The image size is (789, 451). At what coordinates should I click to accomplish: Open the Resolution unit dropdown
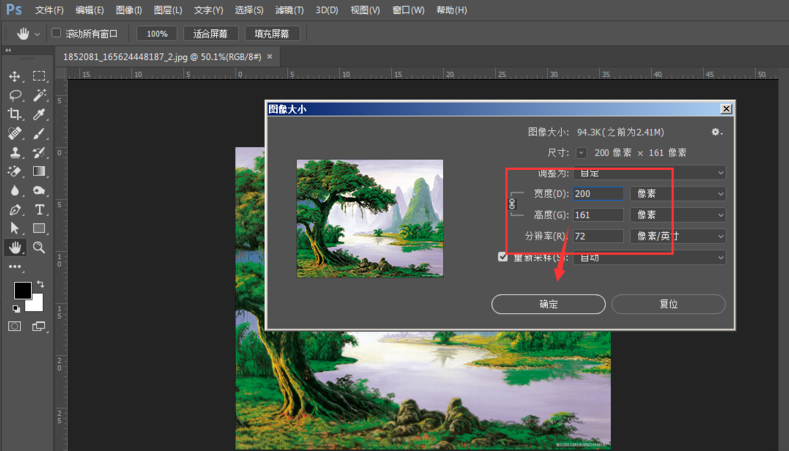coord(678,236)
